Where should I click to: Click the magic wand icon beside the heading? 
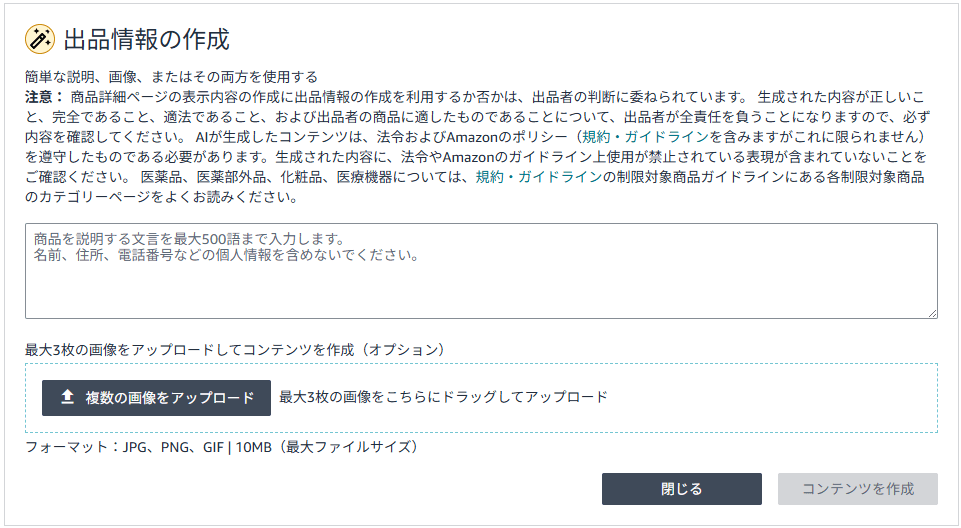[40, 39]
